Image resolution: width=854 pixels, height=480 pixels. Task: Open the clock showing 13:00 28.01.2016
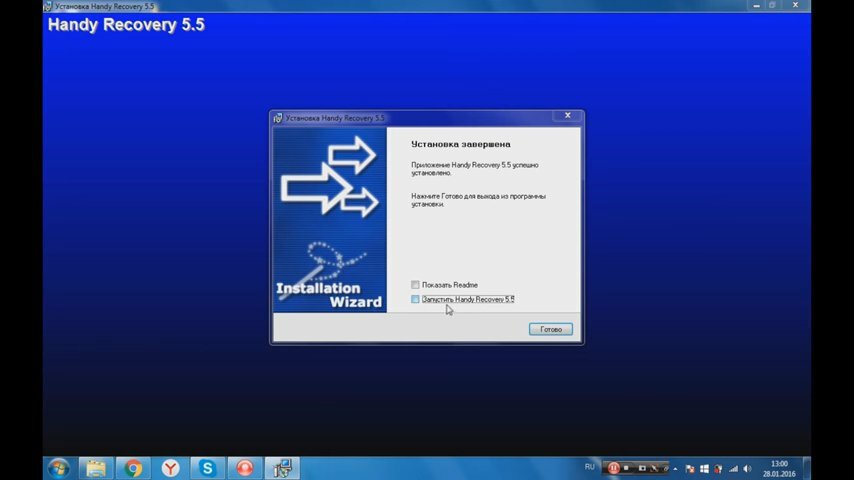(x=779, y=469)
